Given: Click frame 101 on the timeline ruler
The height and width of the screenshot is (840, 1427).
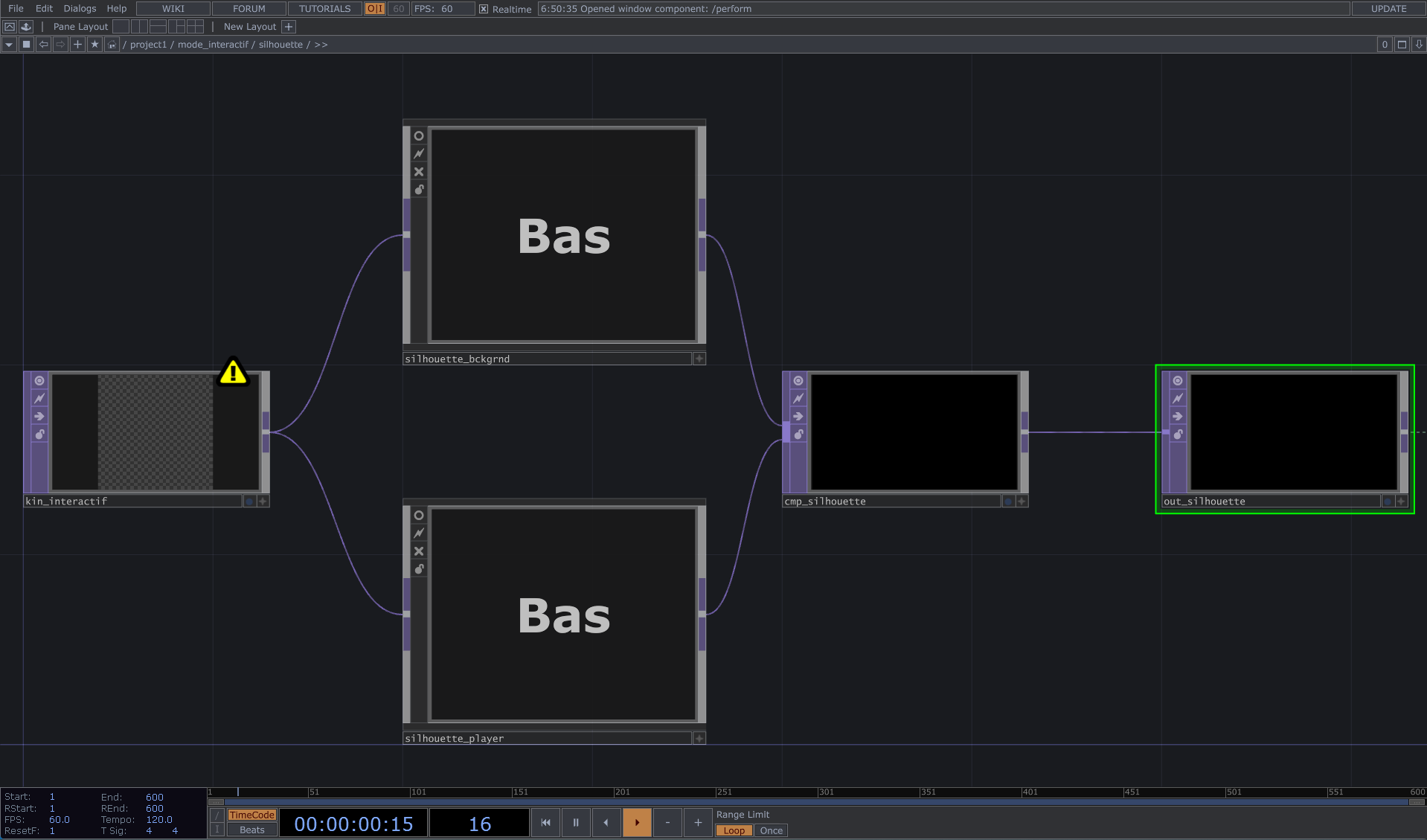Looking at the screenshot, I should coord(411,792).
